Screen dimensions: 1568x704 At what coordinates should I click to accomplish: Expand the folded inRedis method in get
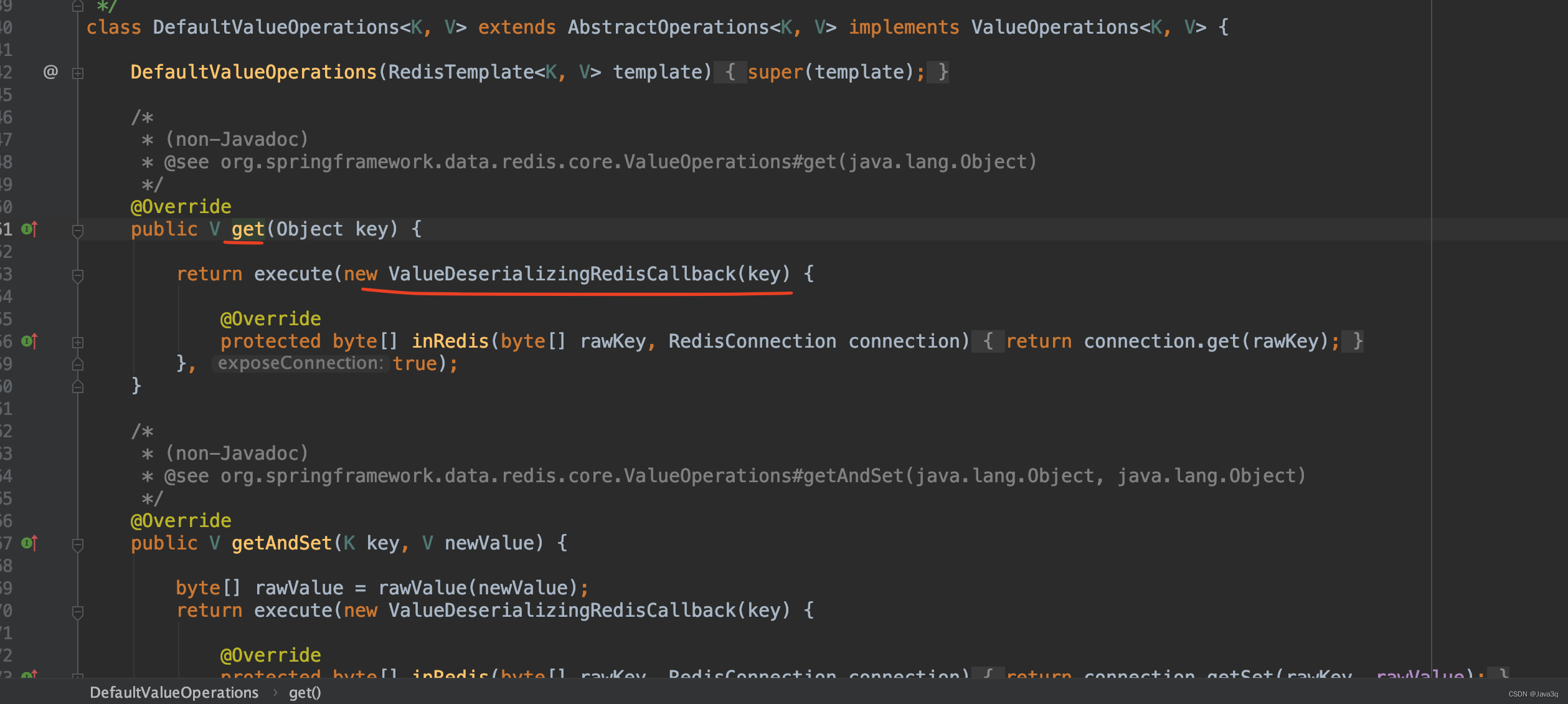[x=78, y=343]
